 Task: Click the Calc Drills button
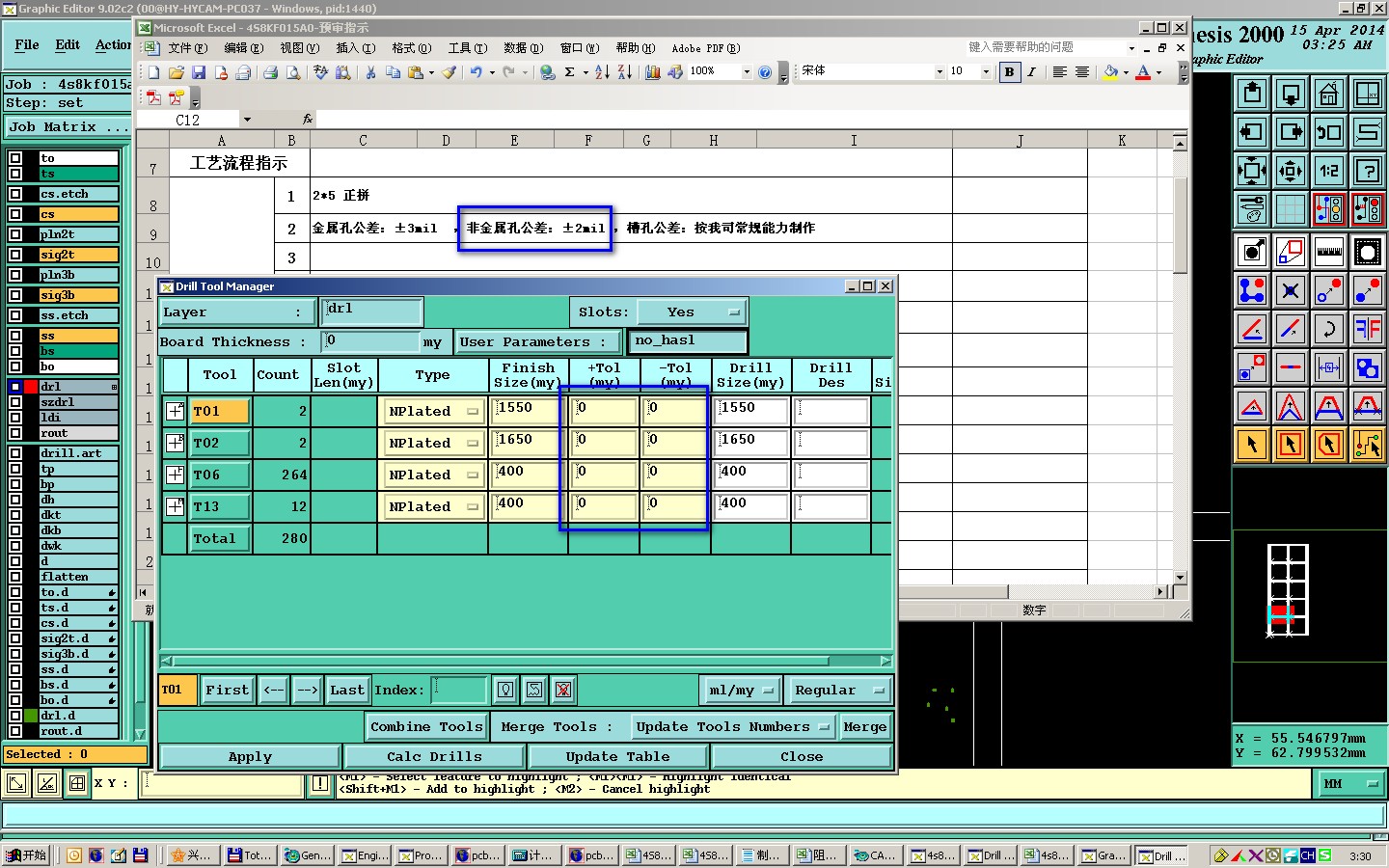(x=434, y=757)
